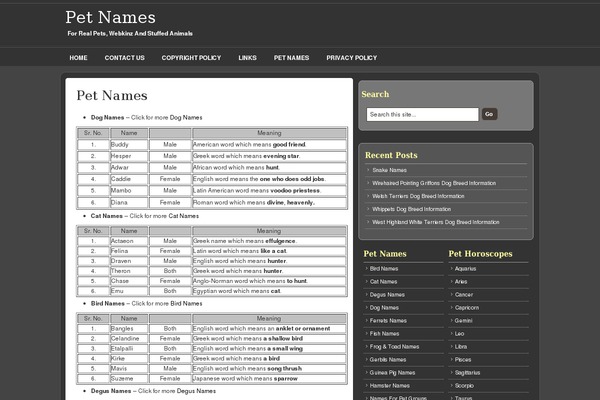600x400 pixels.
Task: Select the Adwar name cell
Action: click(129, 168)
